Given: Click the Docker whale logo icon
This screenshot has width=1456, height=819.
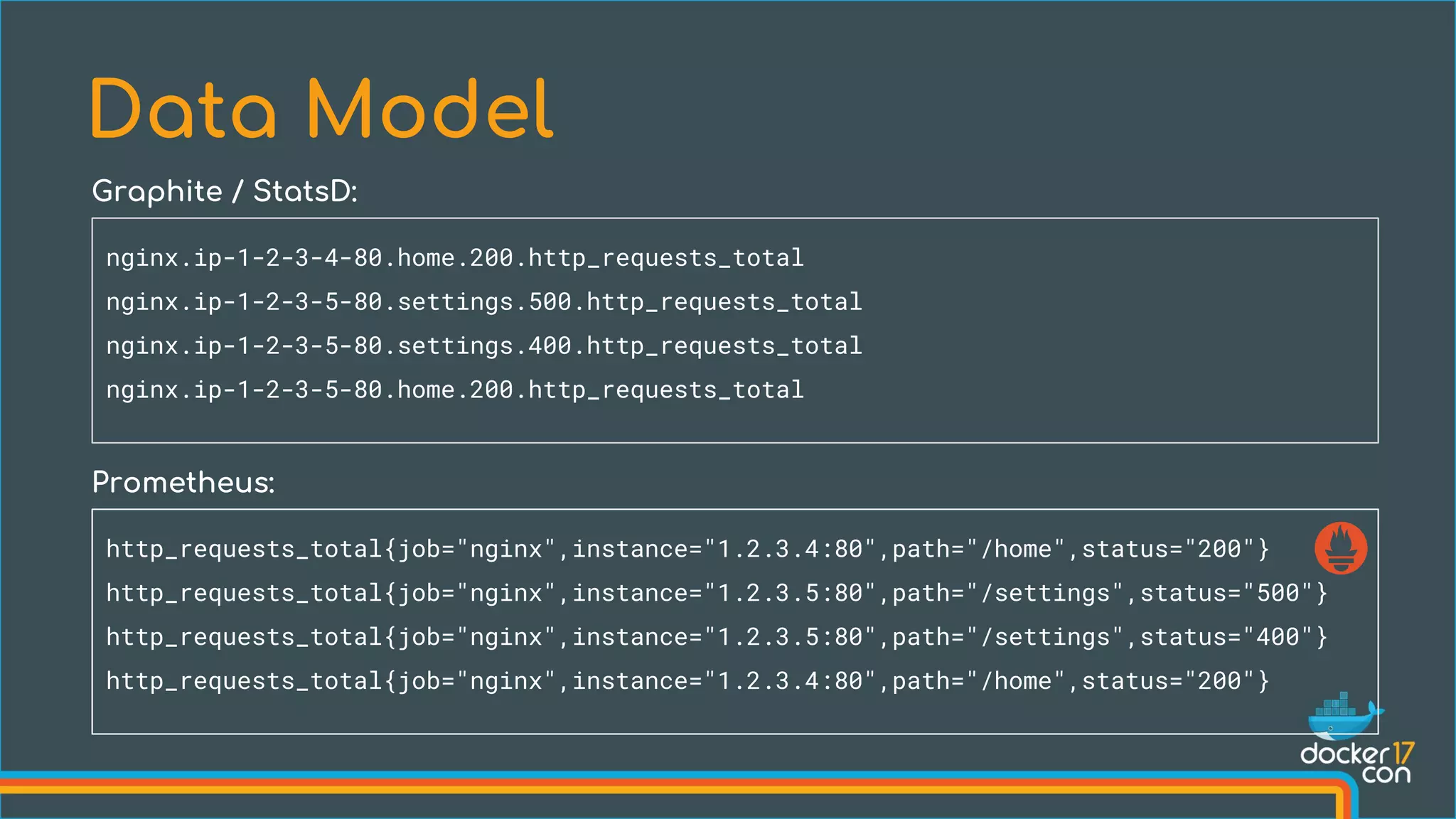Looking at the screenshot, I should [1345, 715].
